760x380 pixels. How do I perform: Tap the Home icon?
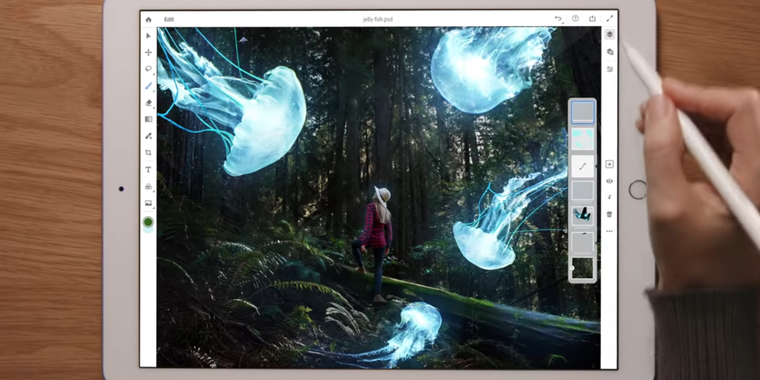[148, 20]
